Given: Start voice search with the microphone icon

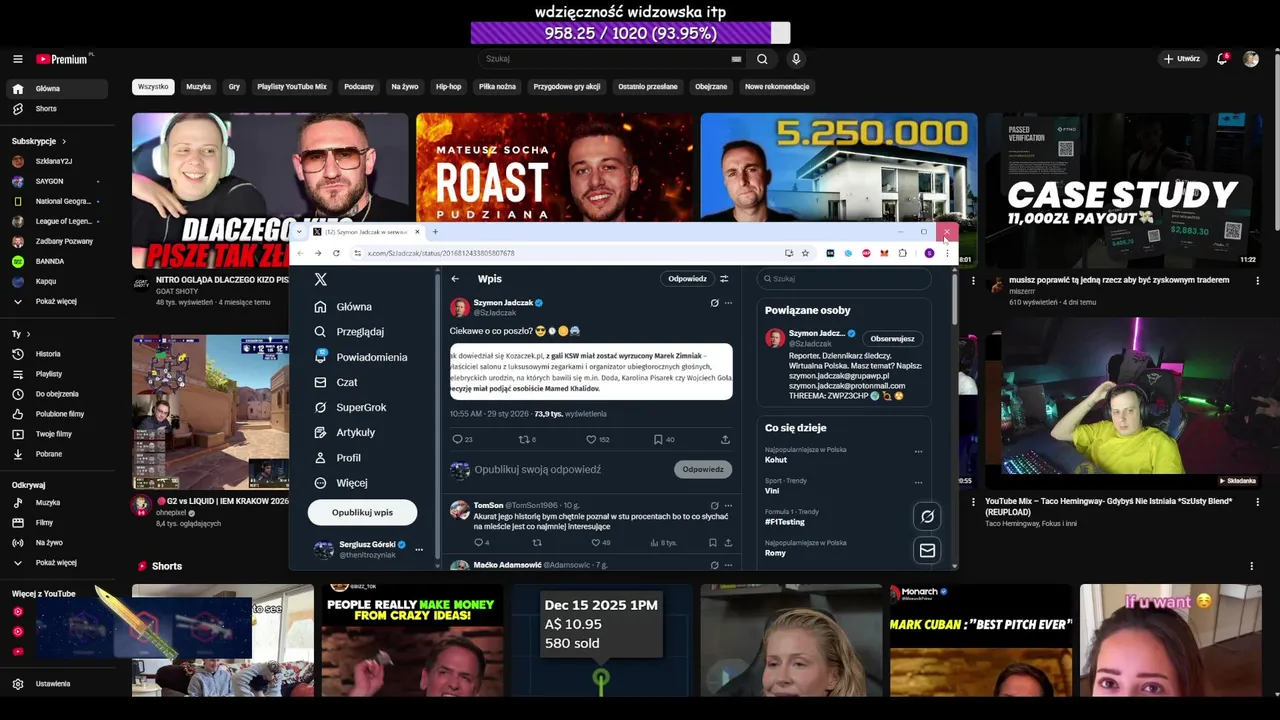Looking at the screenshot, I should tap(796, 59).
